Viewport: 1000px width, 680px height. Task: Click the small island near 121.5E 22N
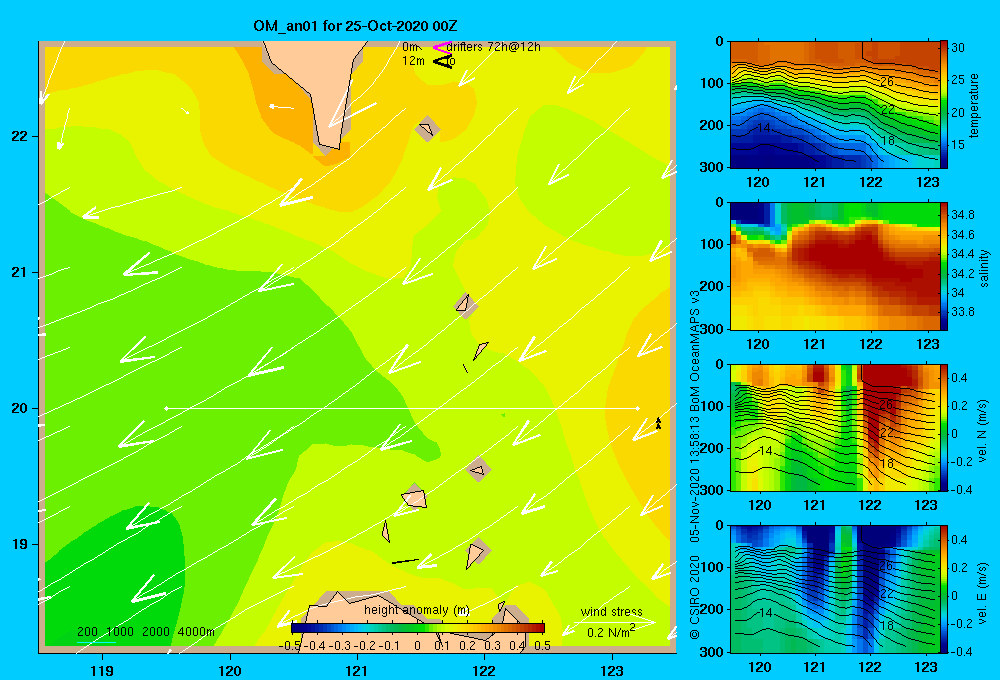(427, 129)
